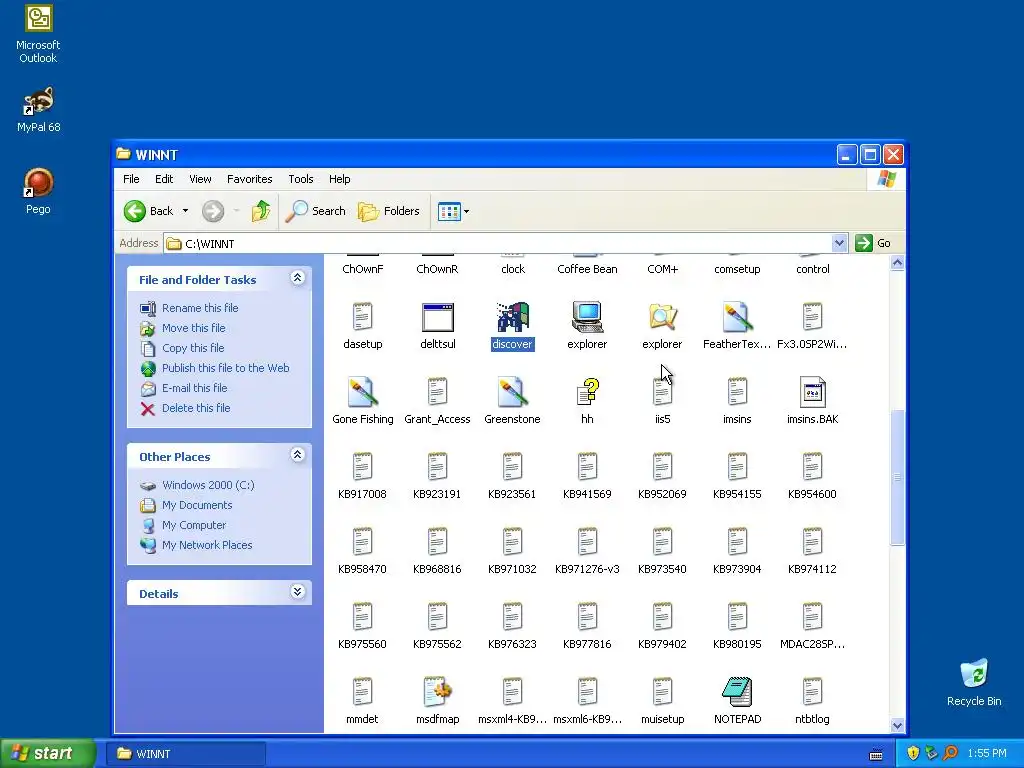1024x768 pixels.
Task: Select the explorer computer icon
Action: tap(587, 317)
